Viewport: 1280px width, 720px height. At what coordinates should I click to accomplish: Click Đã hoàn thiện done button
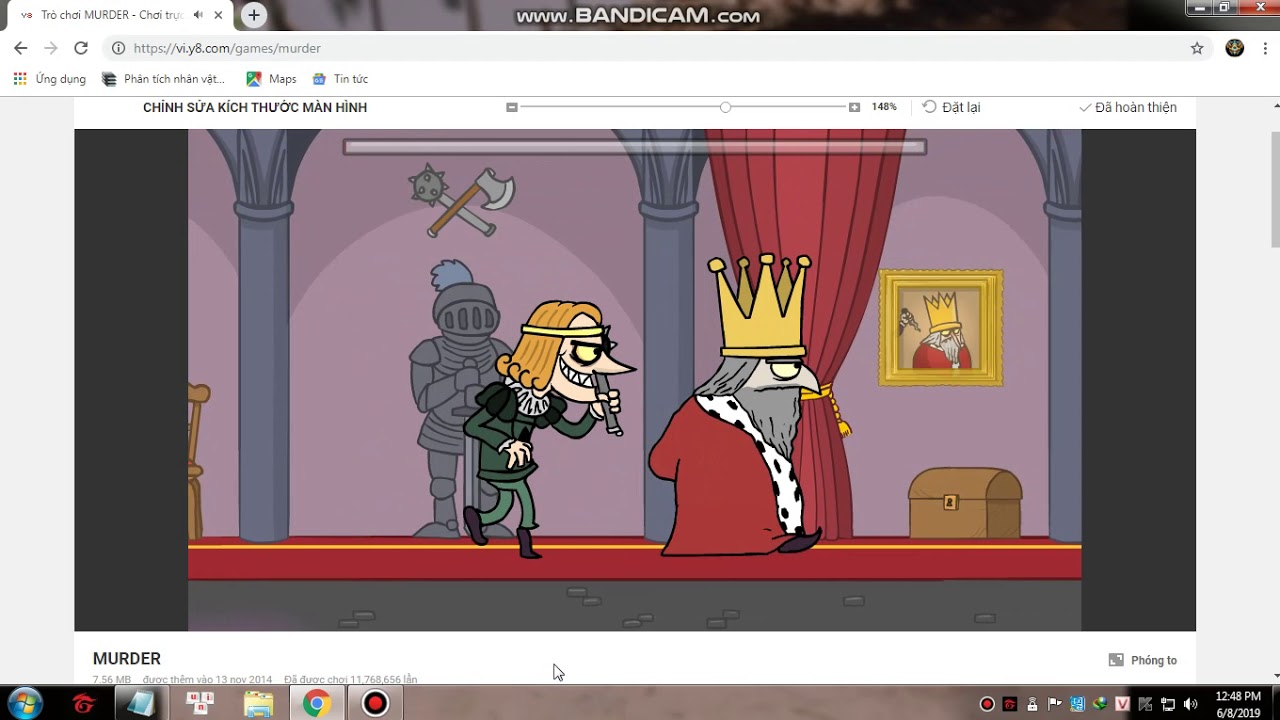click(1128, 107)
